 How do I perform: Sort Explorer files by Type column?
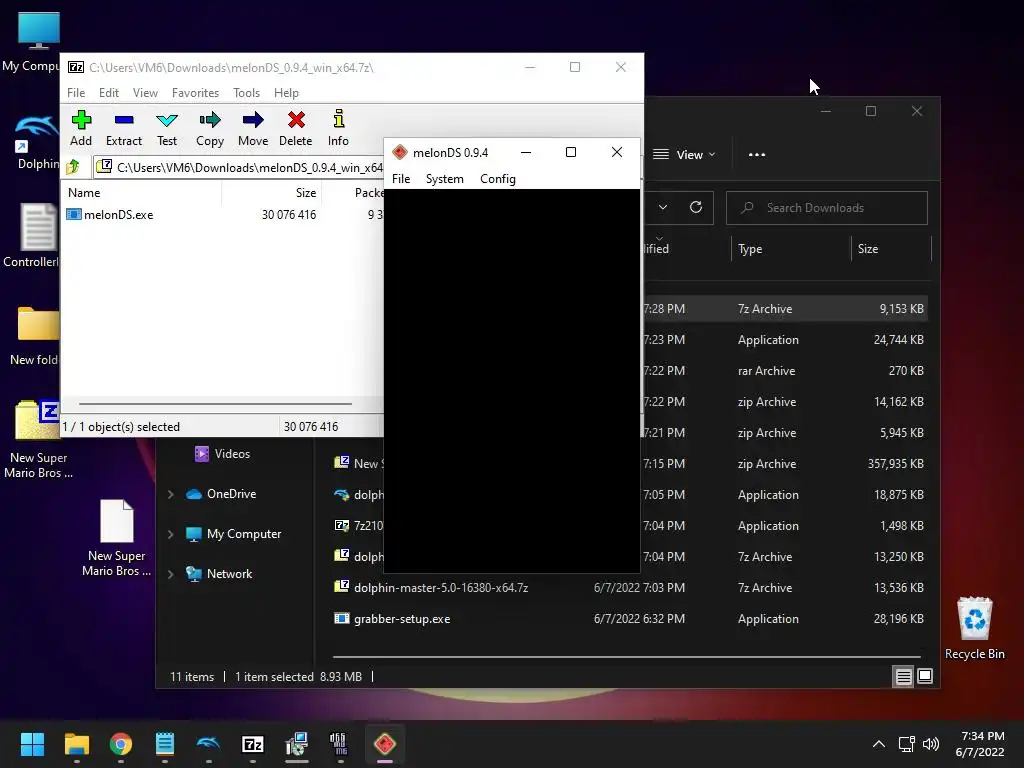(750, 249)
